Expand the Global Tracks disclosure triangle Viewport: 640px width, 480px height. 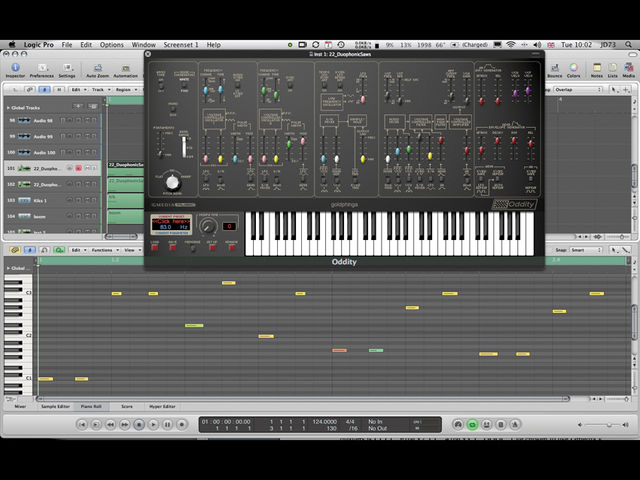pyautogui.click(x=8, y=108)
